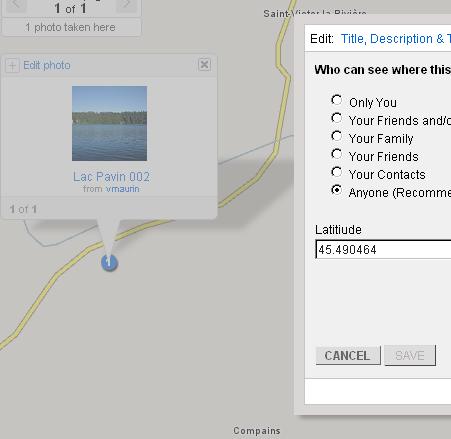Image resolution: width=451 pixels, height=439 pixels.
Task: Click the CANCEL button
Action: 348,356
